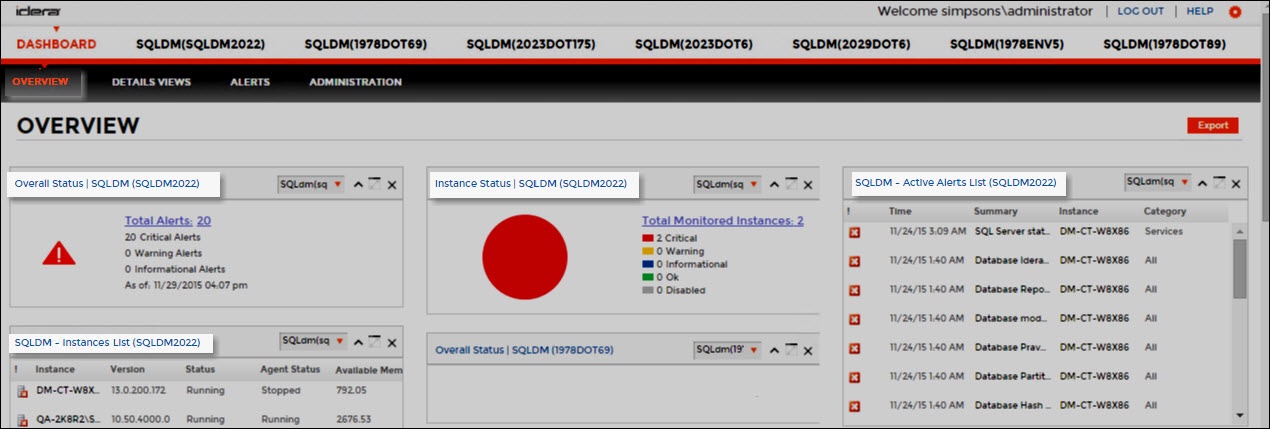Click critical icon for SQL Server stat alert
The height and width of the screenshot is (429, 1270).
[854, 232]
